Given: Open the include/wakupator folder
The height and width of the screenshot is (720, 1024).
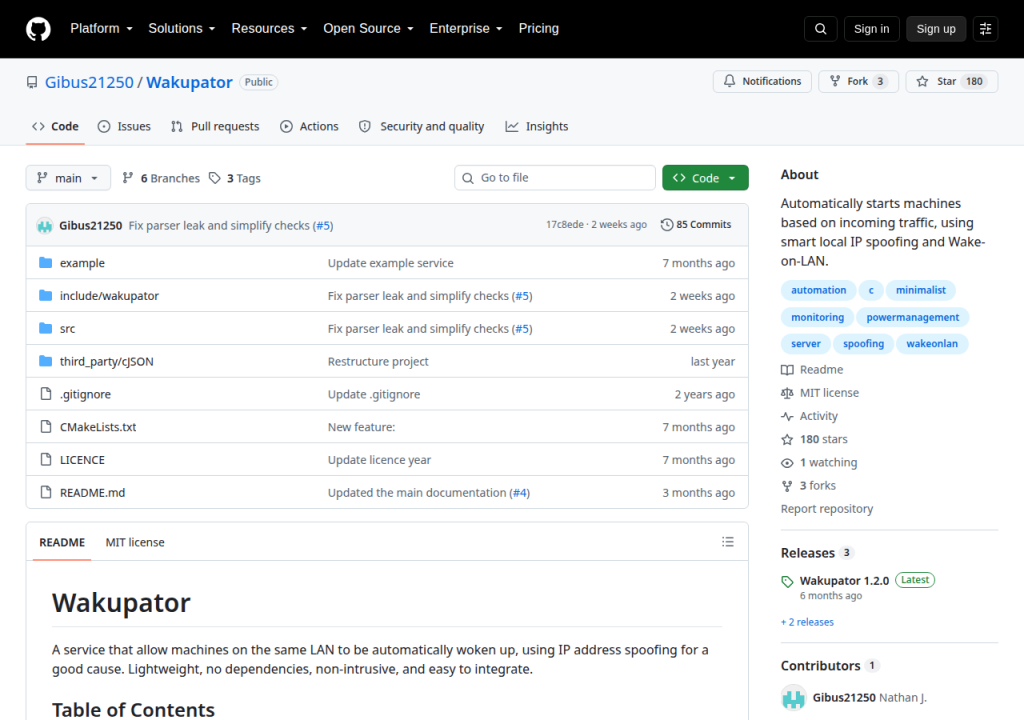Looking at the screenshot, I should (x=109, y=295).
